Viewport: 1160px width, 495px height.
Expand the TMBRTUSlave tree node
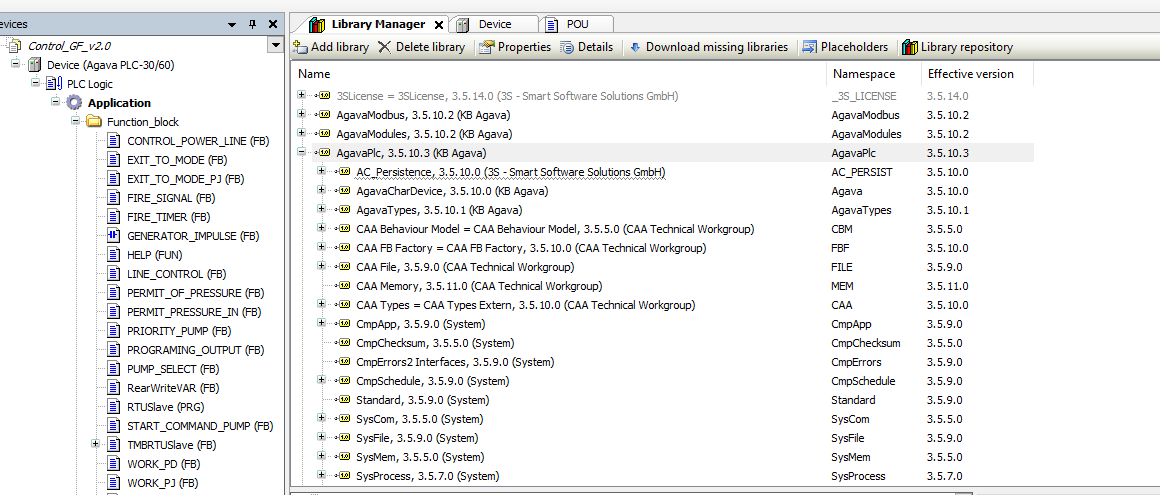(x=95, y=444)
